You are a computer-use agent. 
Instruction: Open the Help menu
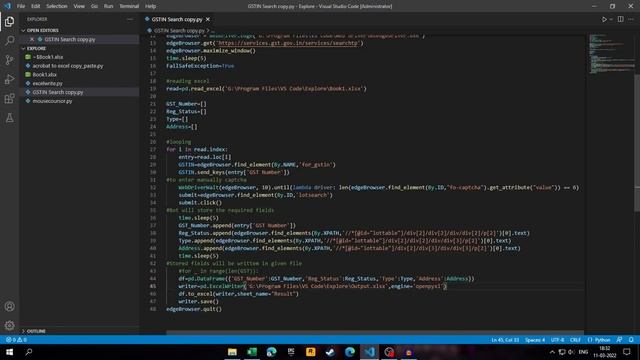[151, 6]
